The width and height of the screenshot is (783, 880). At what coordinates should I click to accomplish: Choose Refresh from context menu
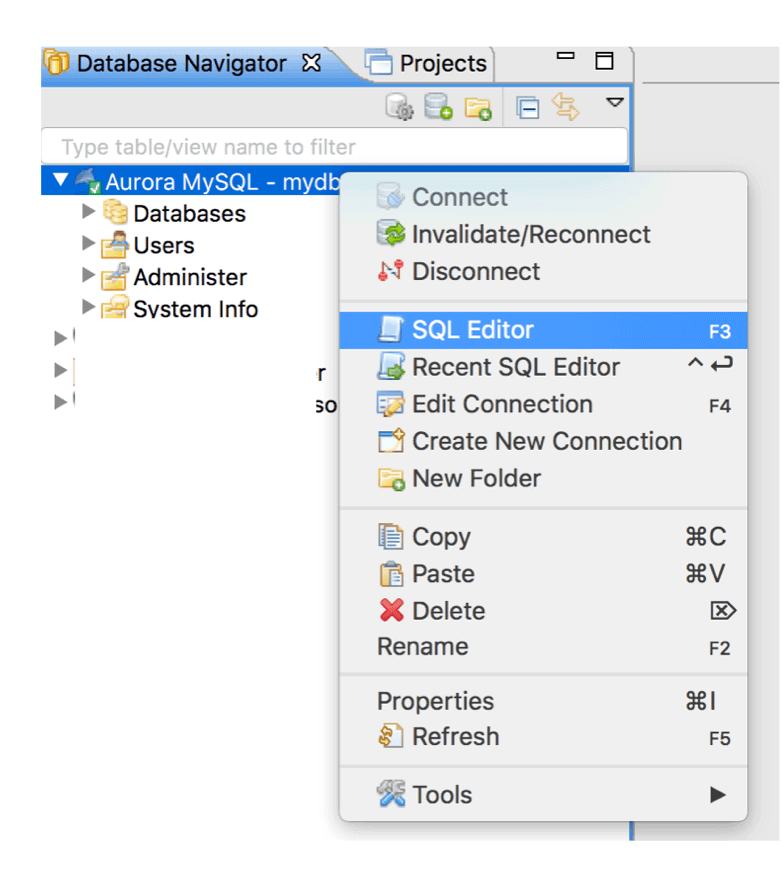pyautogui.click(x=543, y=737)
